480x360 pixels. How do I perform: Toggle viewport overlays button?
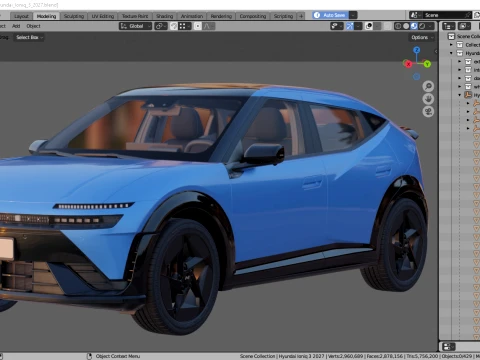(x=369, y=26)
